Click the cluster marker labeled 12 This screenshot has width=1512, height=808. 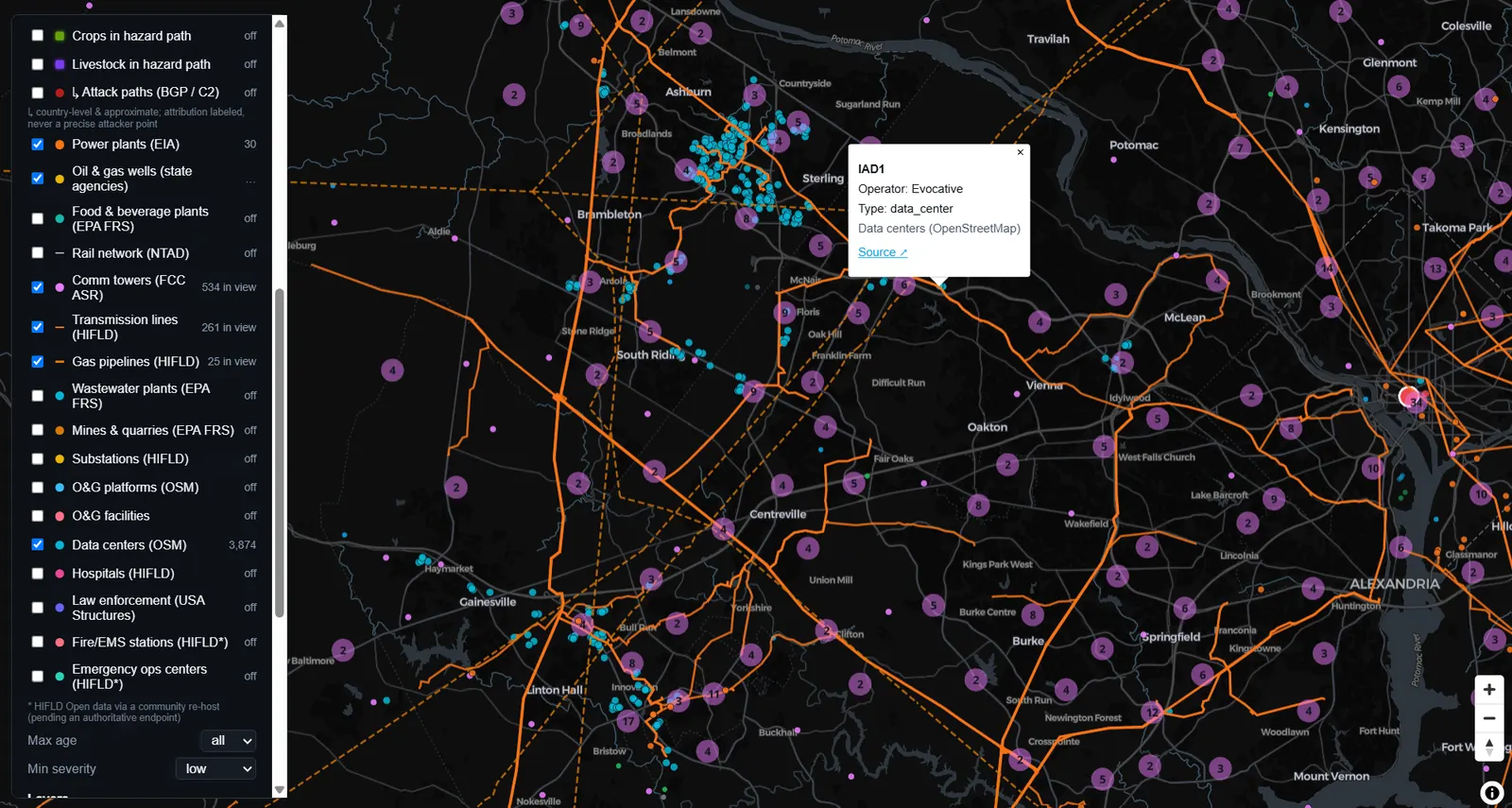coord(1151,713)
